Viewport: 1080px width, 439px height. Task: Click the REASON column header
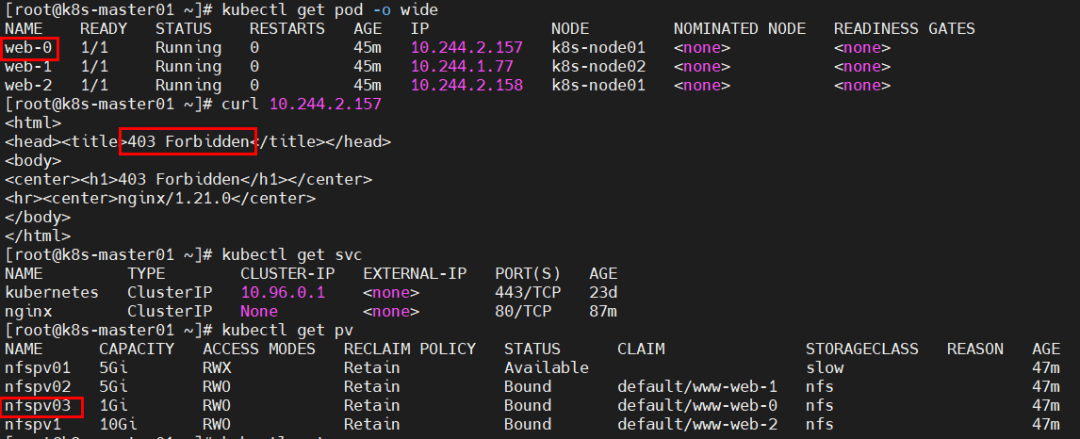[x=975, y=349]
